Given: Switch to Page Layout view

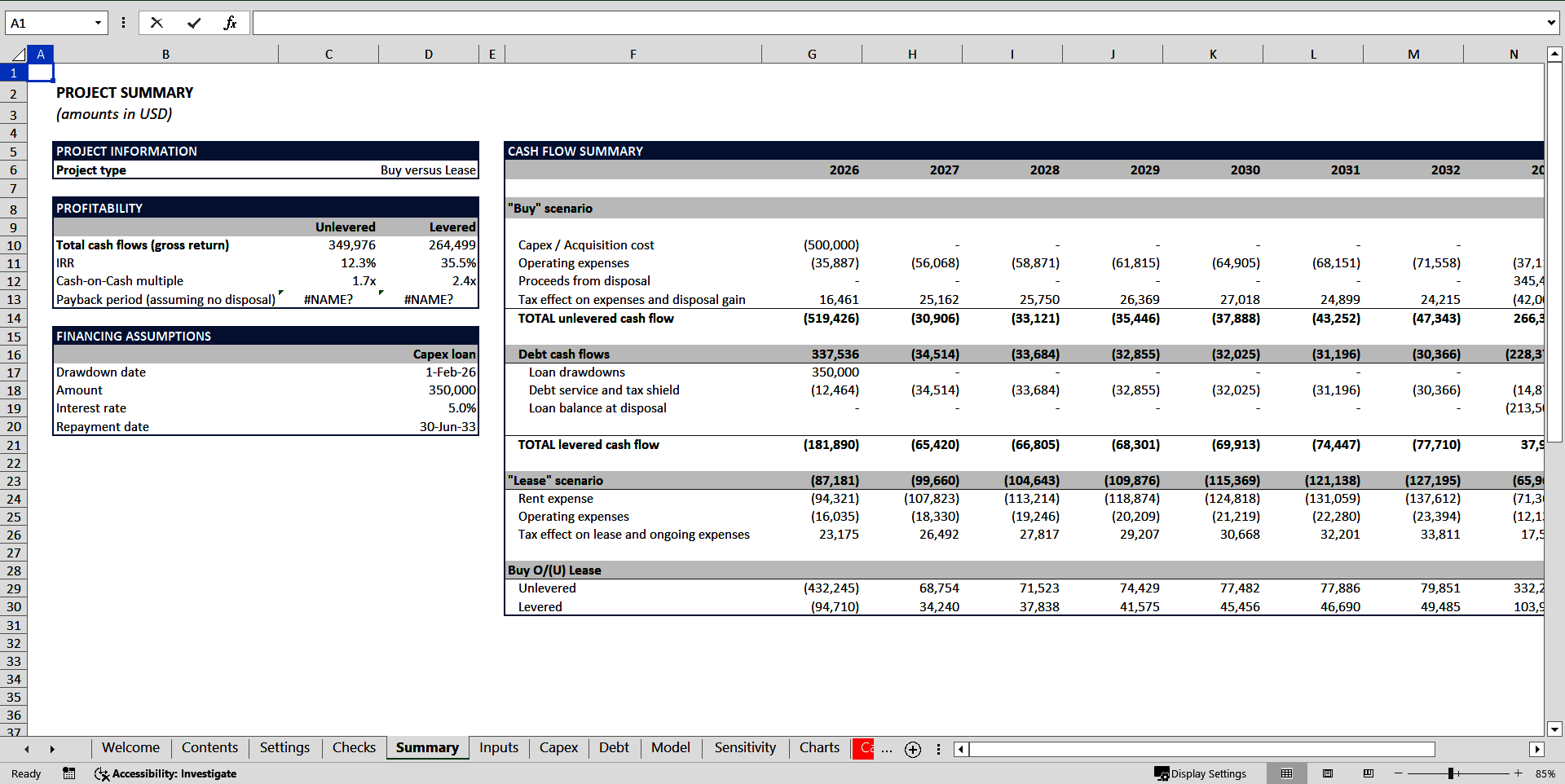Looking at the screenshot, I should [x=1328, y=773].
